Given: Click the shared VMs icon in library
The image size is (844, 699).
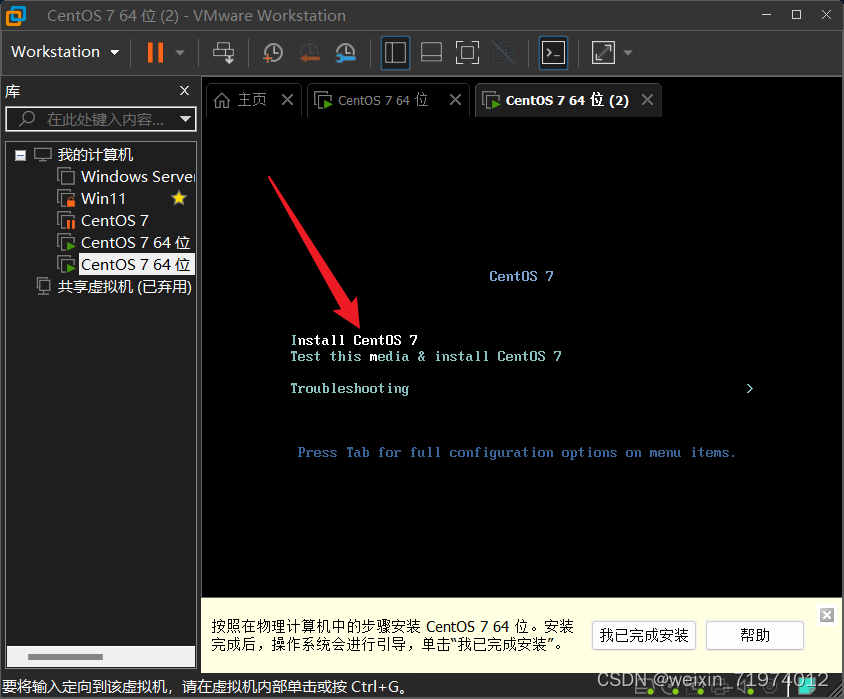Looking at the screenshot, I should pos(44,286).
